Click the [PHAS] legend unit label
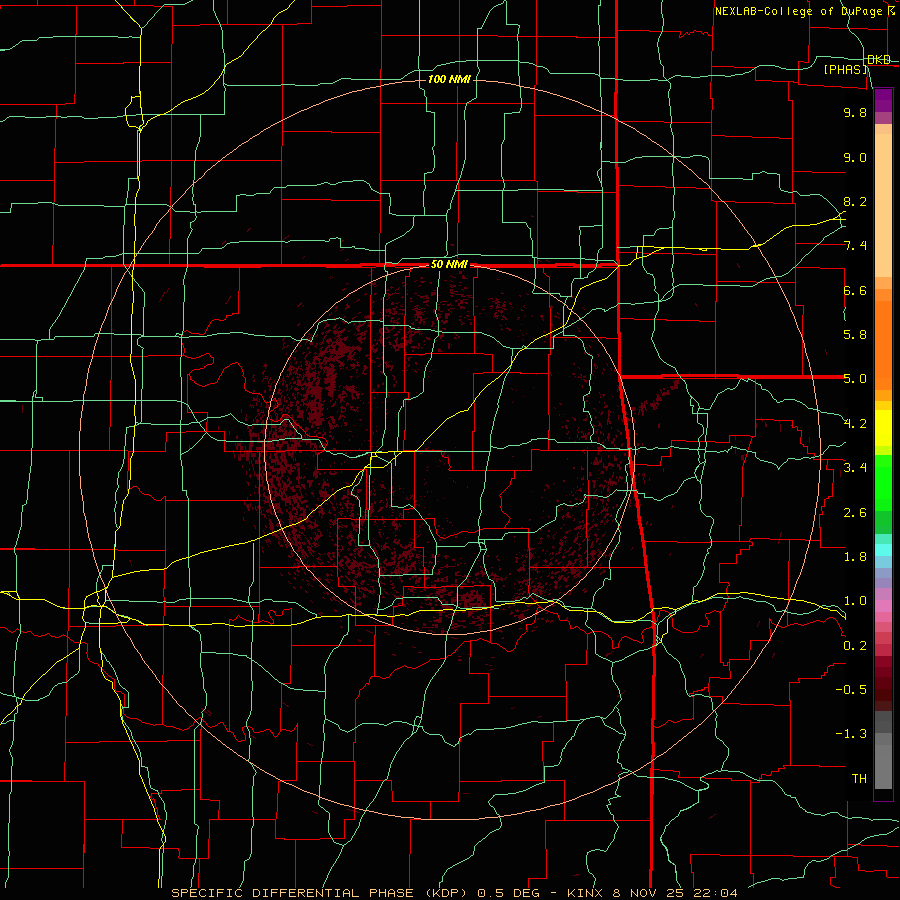 click(x=846, y=69)
